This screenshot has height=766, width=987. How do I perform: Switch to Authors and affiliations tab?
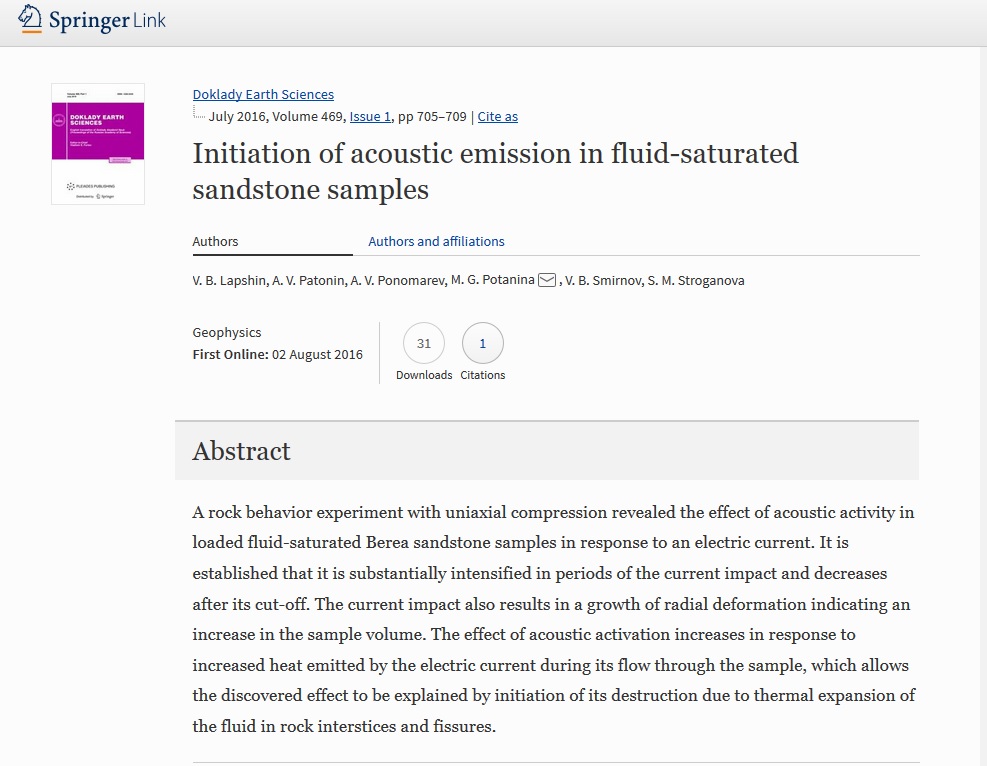coord(436,242)
